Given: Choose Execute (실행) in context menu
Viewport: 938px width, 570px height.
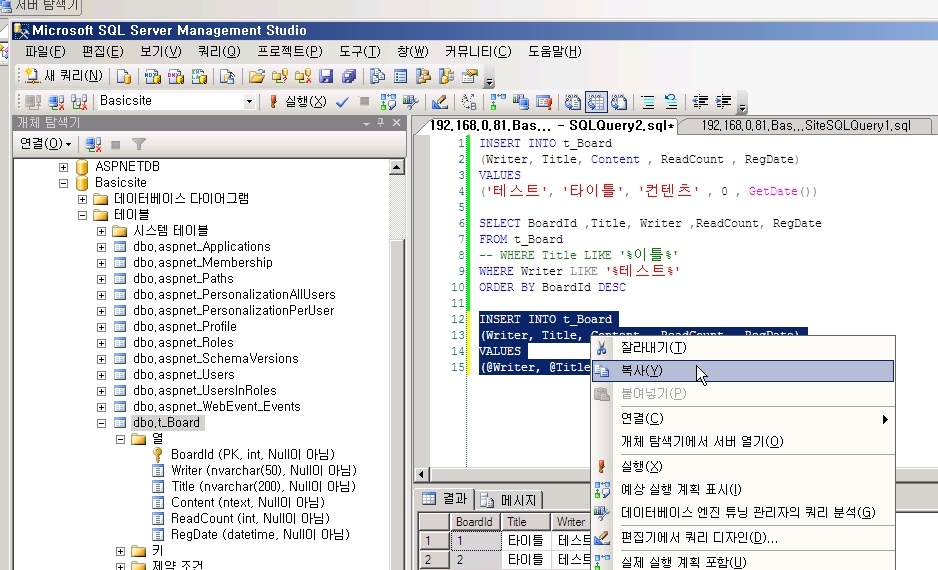Looking at the screenshot, I should tap(743, 466).
